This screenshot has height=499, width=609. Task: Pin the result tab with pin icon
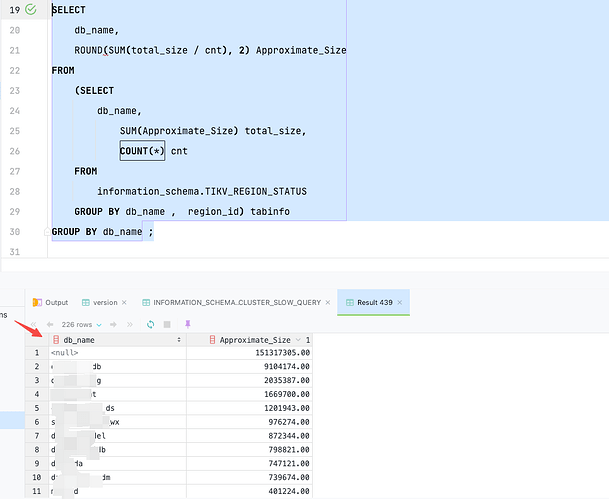(189, 324)
